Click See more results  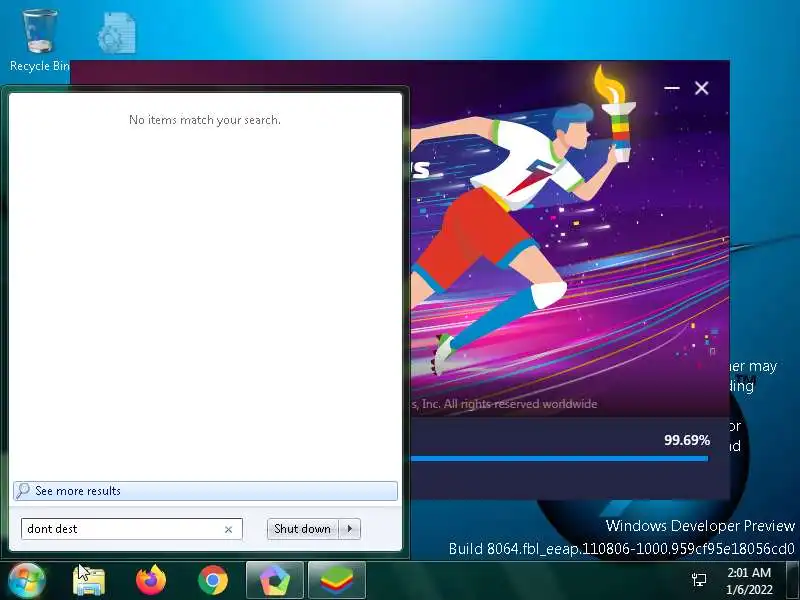(x=205, y=491)
